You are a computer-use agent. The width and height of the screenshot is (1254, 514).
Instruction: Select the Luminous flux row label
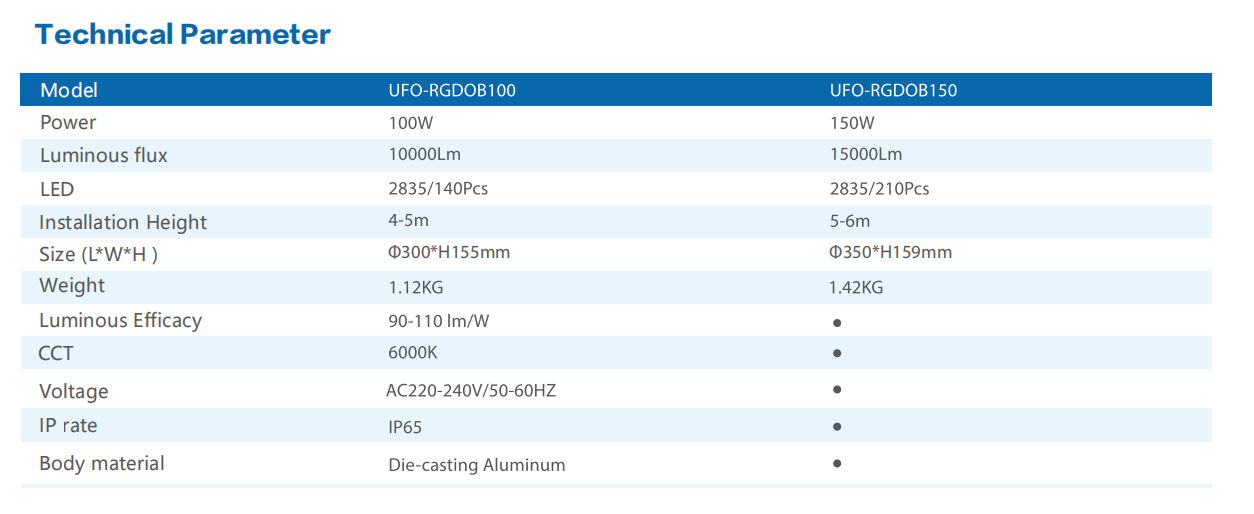coord(103,156)
